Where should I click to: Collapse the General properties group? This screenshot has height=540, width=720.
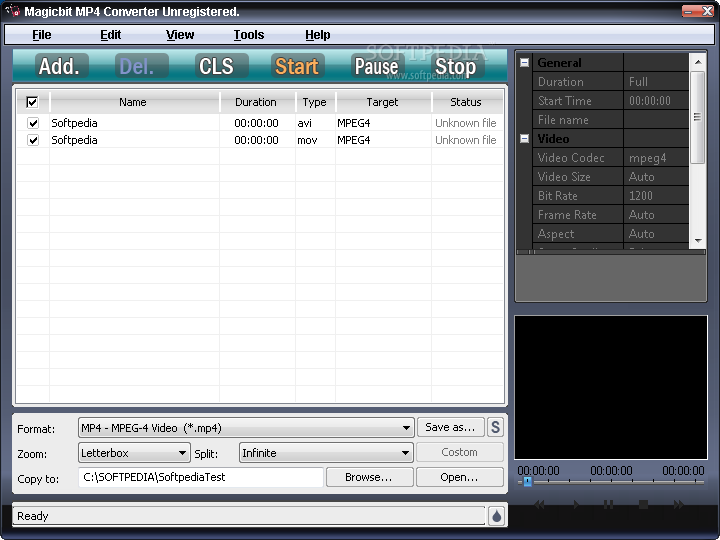coord(524,62)
